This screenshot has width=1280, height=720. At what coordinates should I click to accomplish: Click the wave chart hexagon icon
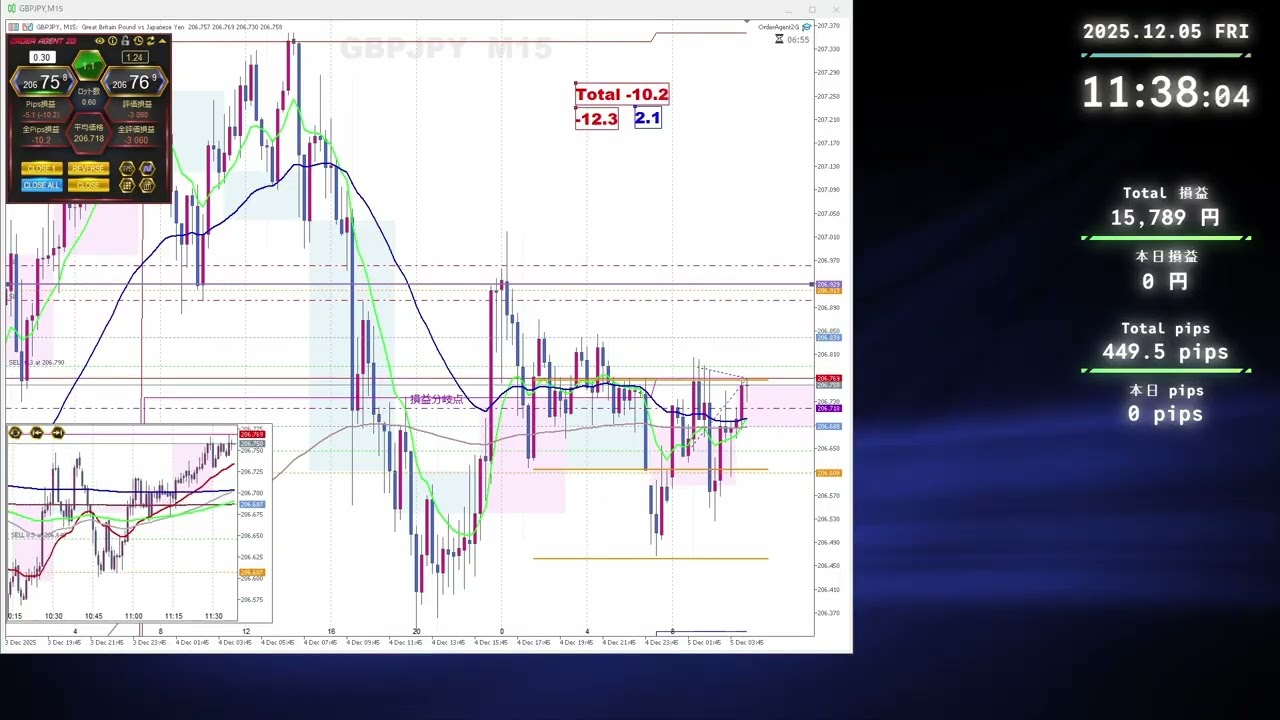tap(147, 169)
